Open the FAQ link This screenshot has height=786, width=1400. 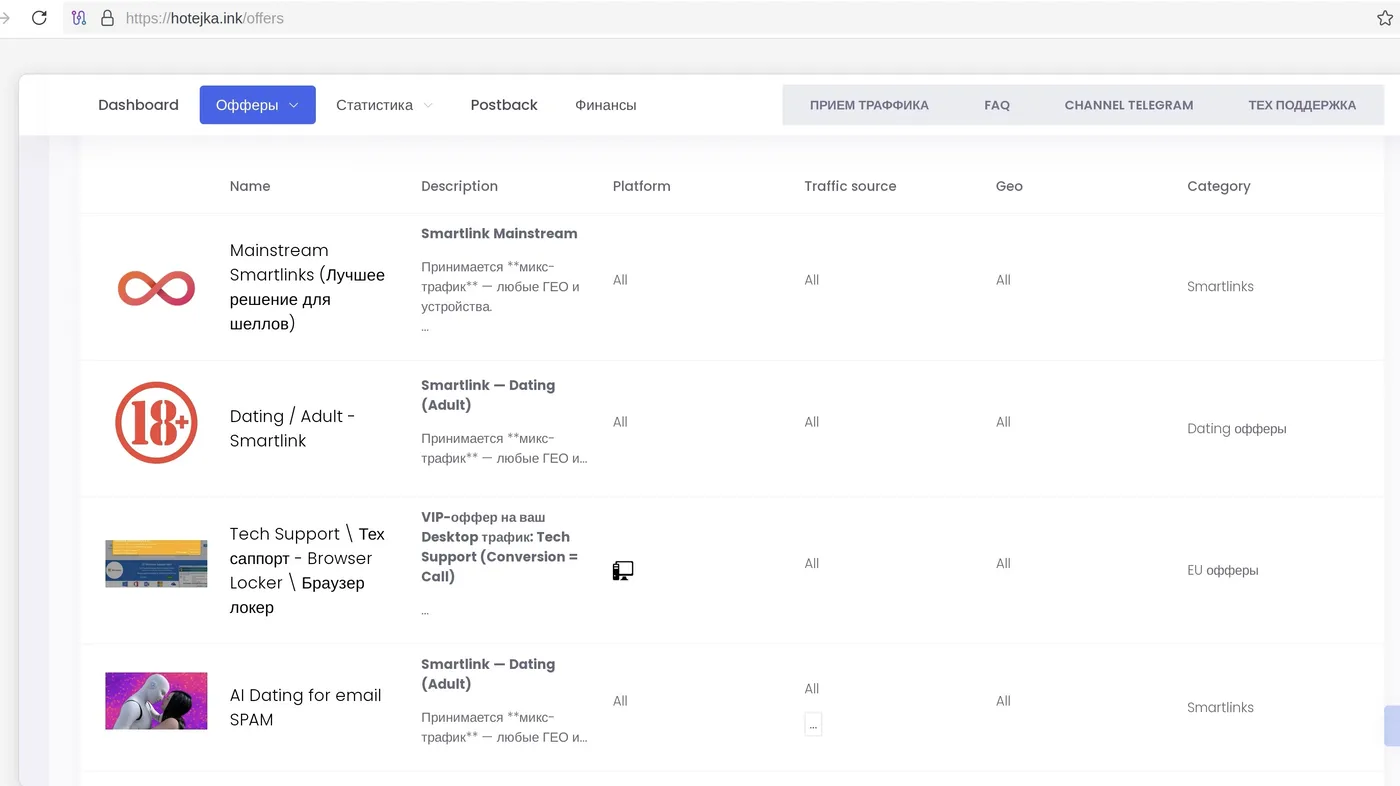click(x=997, y=105)
